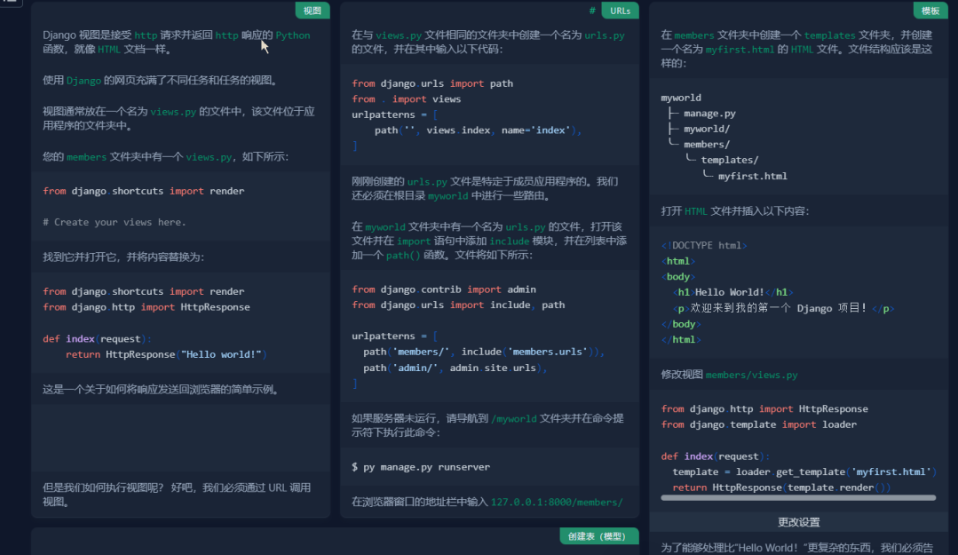This screenshot has width=958, height=555.
Task: Click the opening <body> tag line
Action: point(678,277)
